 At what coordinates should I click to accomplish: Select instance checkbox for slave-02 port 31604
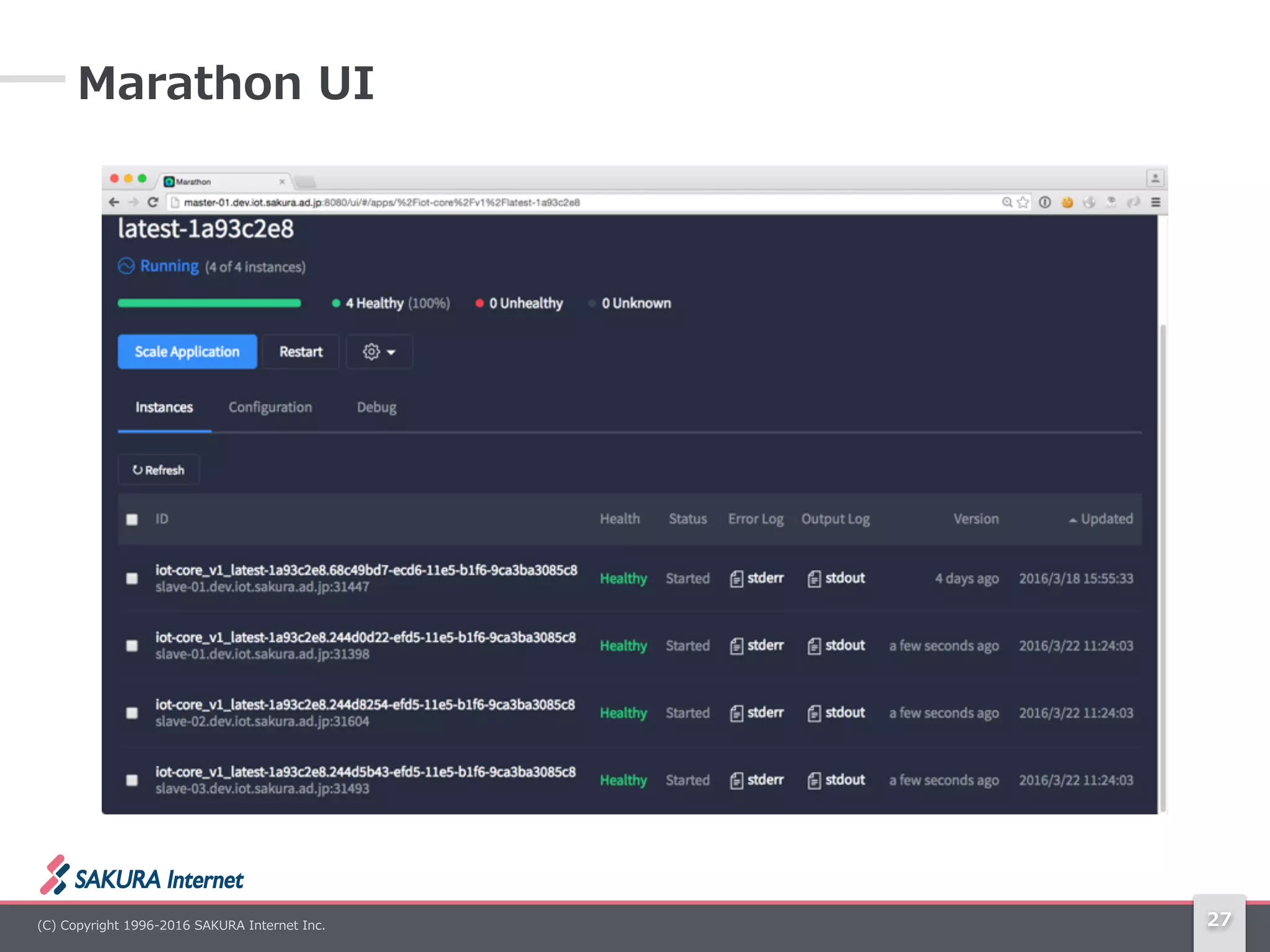[x=132, y=713]
